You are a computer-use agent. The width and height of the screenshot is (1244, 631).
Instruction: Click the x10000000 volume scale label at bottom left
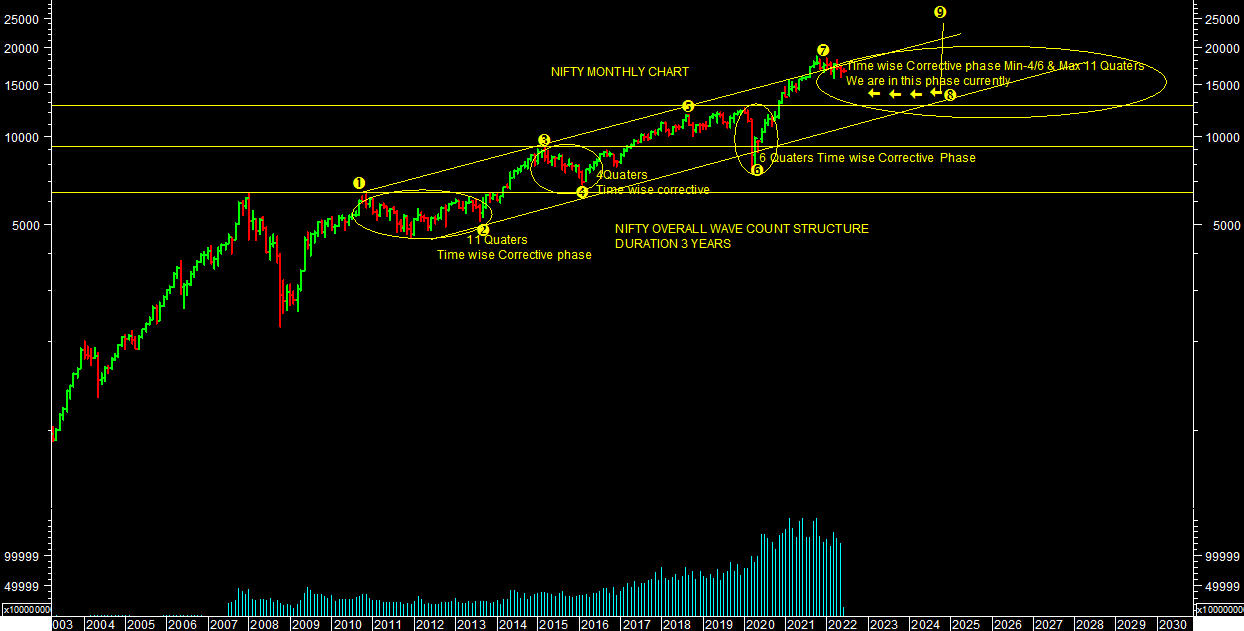[26, 609]
